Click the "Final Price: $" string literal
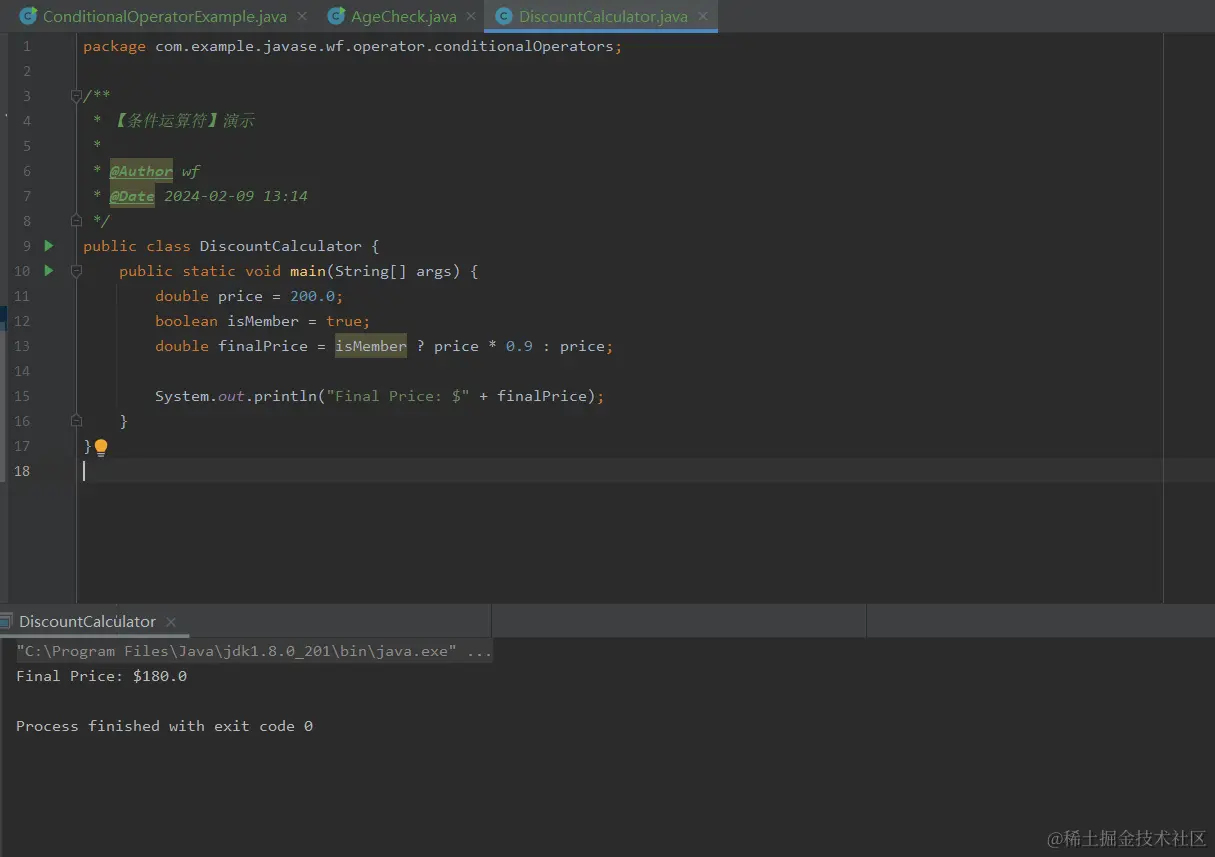Image resolution: width=1215 pixels, height=857 pixels. pos(398,396)
